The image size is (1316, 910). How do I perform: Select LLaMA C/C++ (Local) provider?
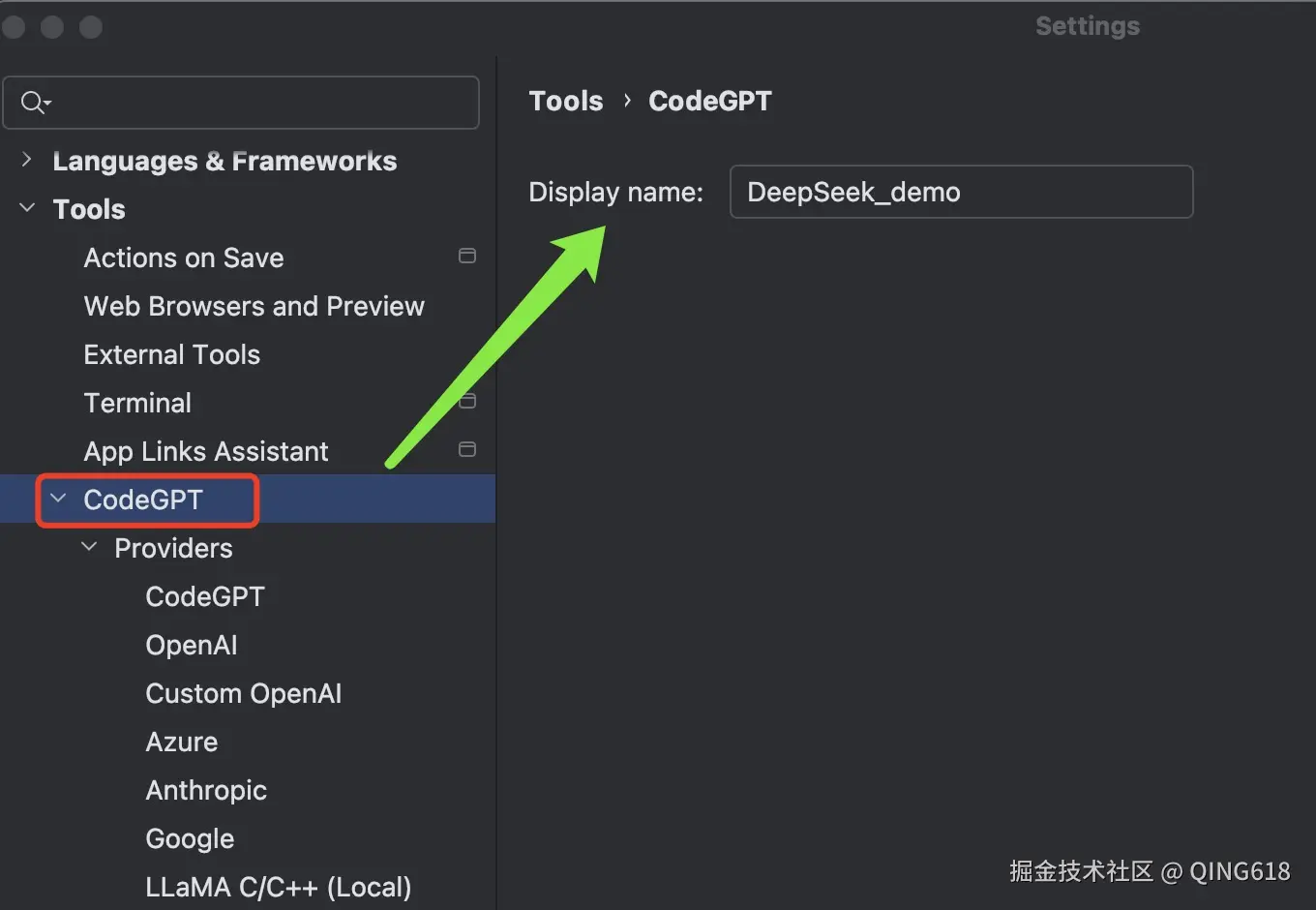click(278, 888)
